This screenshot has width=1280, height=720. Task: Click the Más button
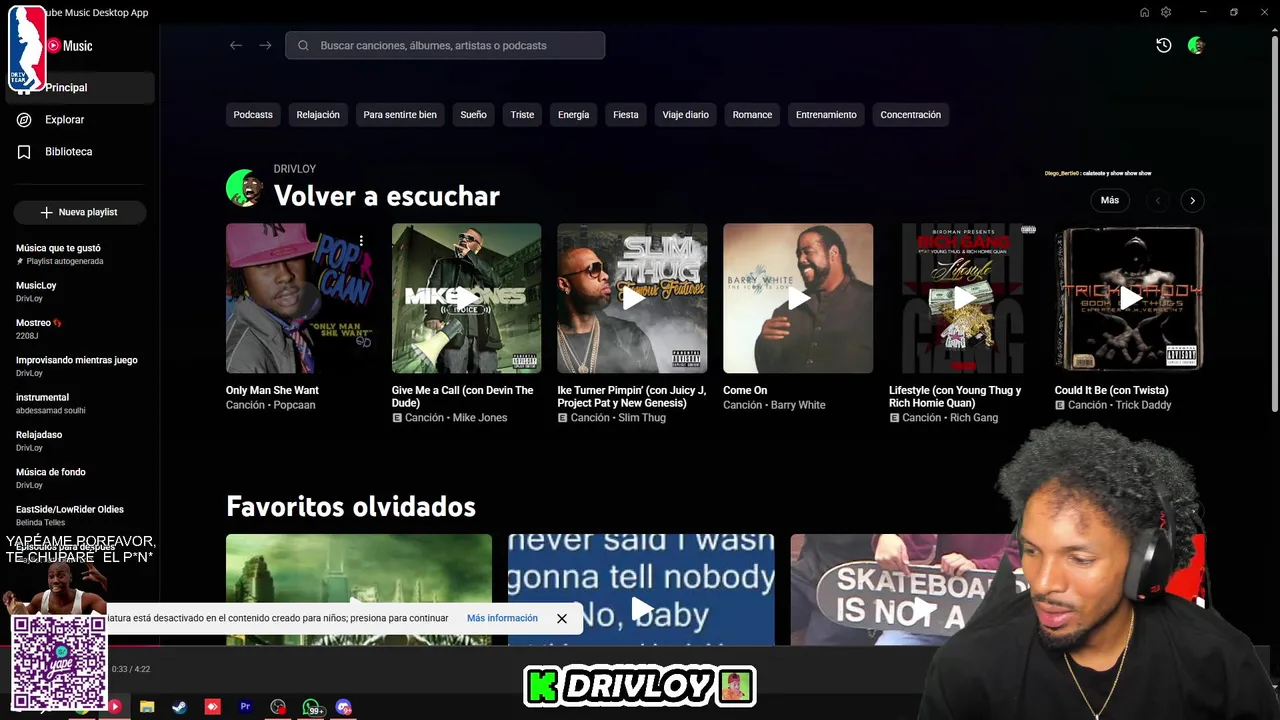(x=1110, y=200)
